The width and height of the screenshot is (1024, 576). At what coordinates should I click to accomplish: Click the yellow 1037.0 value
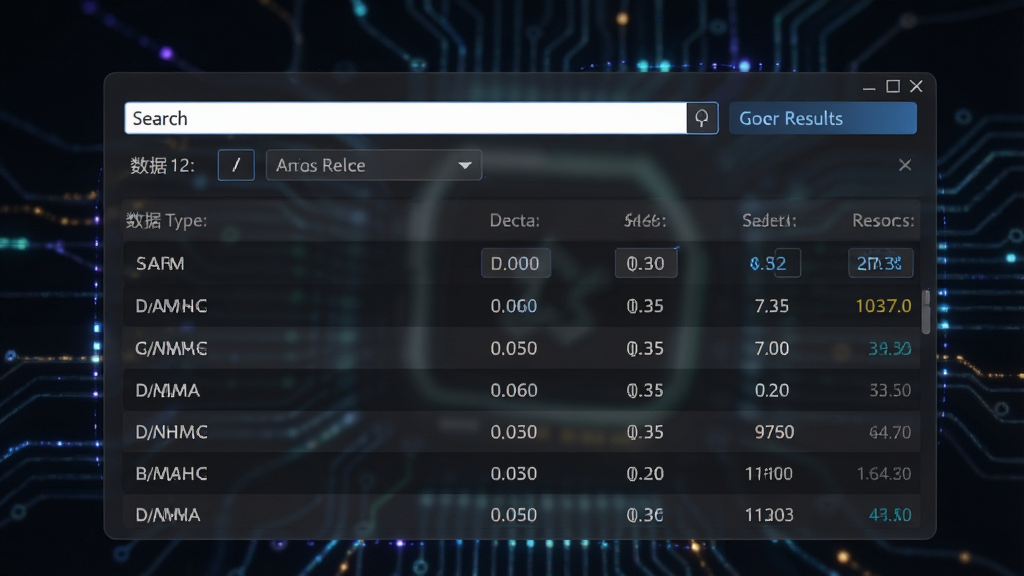(883, 306)
